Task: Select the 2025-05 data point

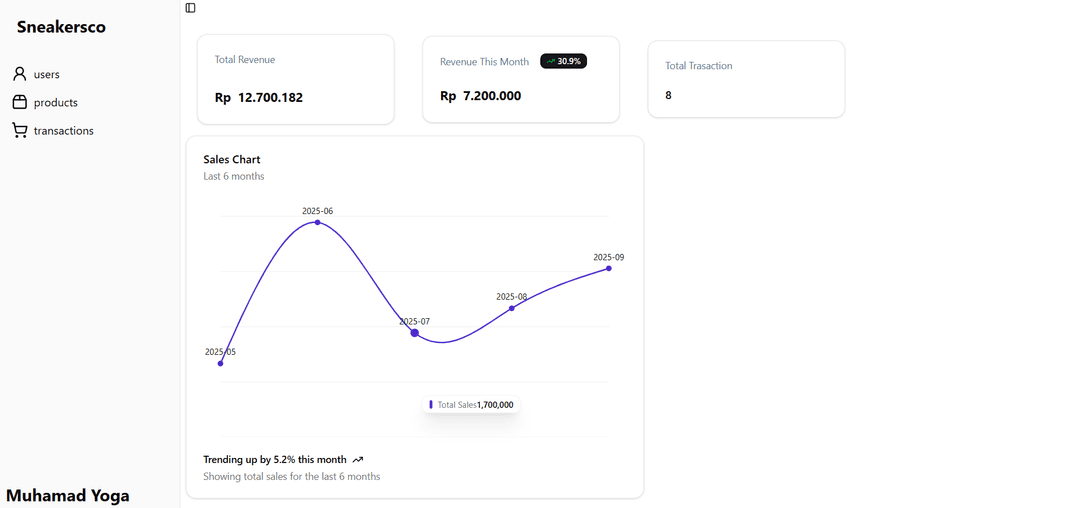Action: click(220, 363)
